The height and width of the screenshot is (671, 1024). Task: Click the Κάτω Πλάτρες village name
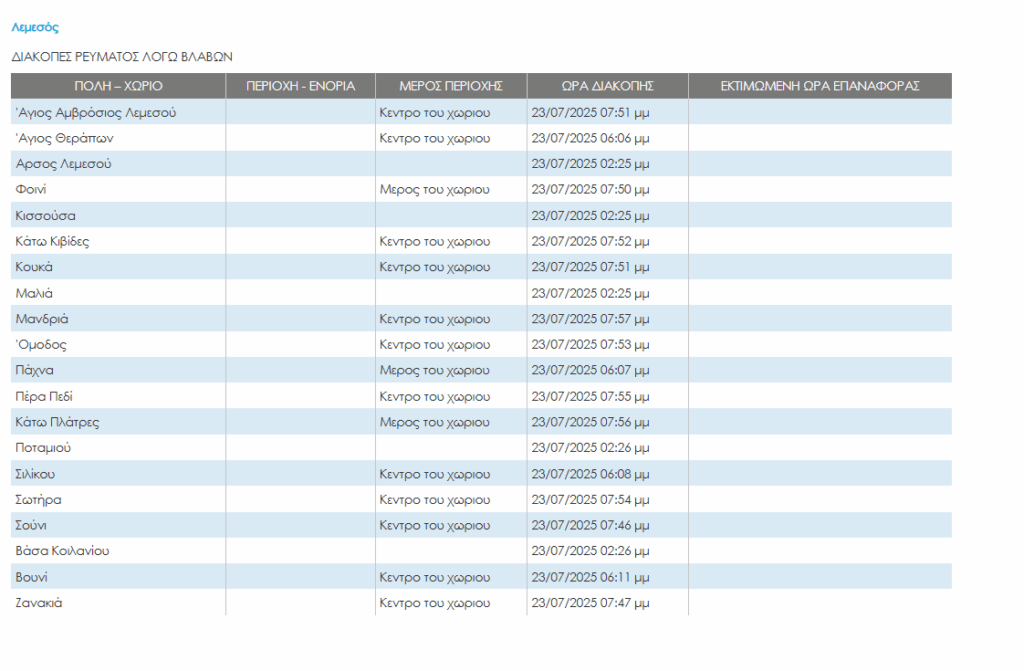coord(57,423)
